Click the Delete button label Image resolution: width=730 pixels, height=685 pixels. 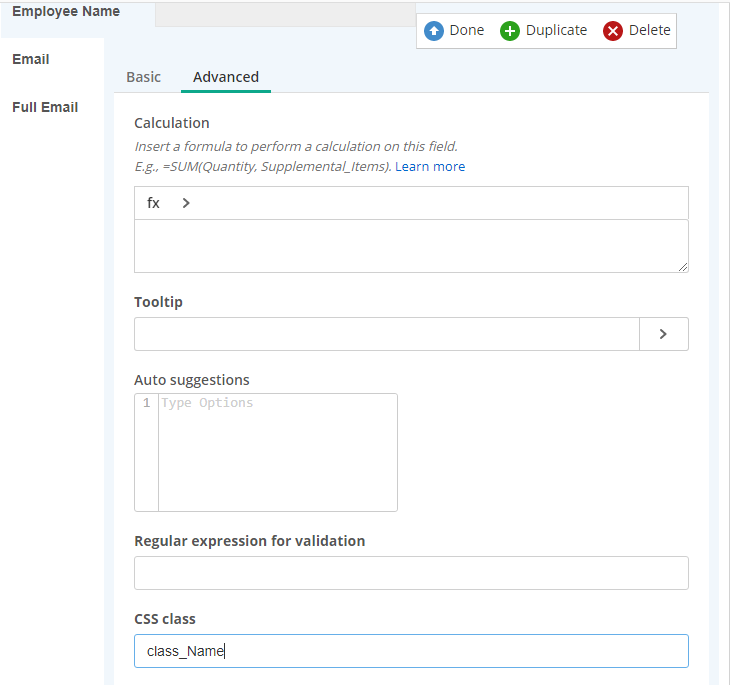coord(649,30)
